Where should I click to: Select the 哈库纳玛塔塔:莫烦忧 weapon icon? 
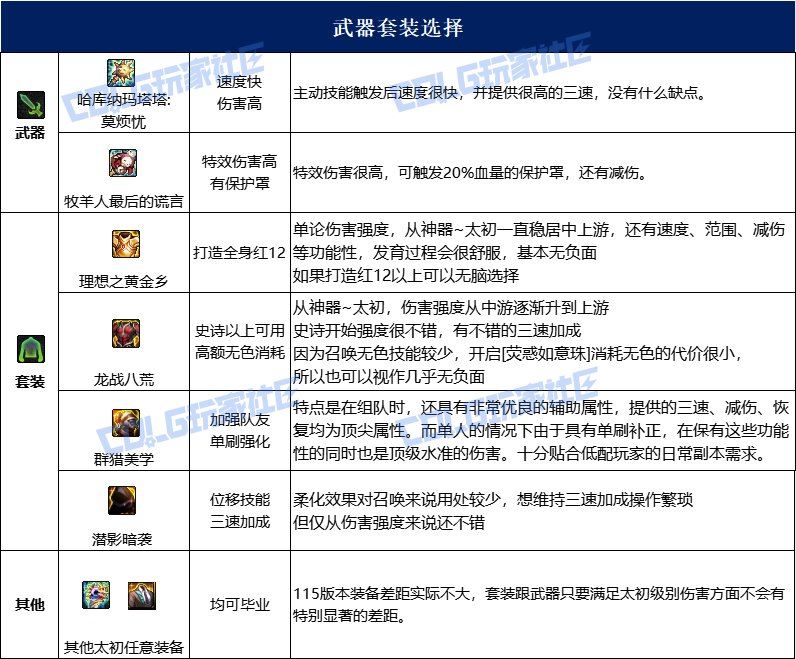point(121,73)
